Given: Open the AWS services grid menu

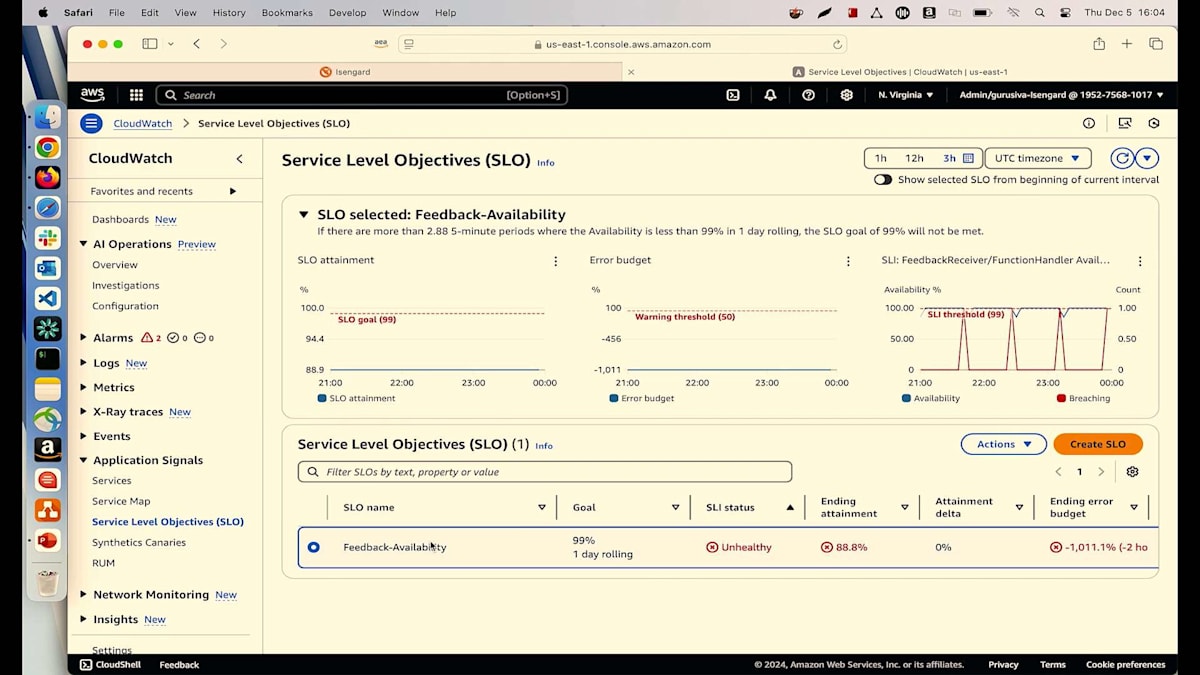Looking at the screenshot, I should (137, 95).
